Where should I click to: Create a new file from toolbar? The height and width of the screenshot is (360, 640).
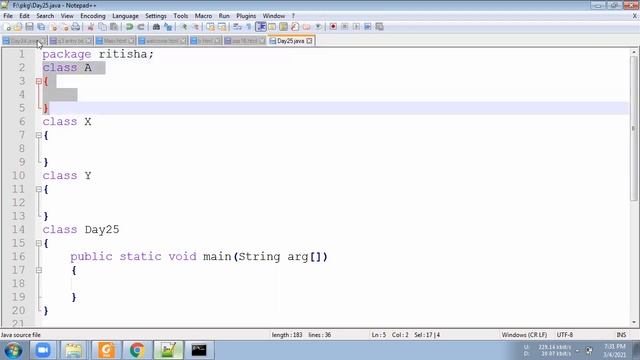[7, 27]
